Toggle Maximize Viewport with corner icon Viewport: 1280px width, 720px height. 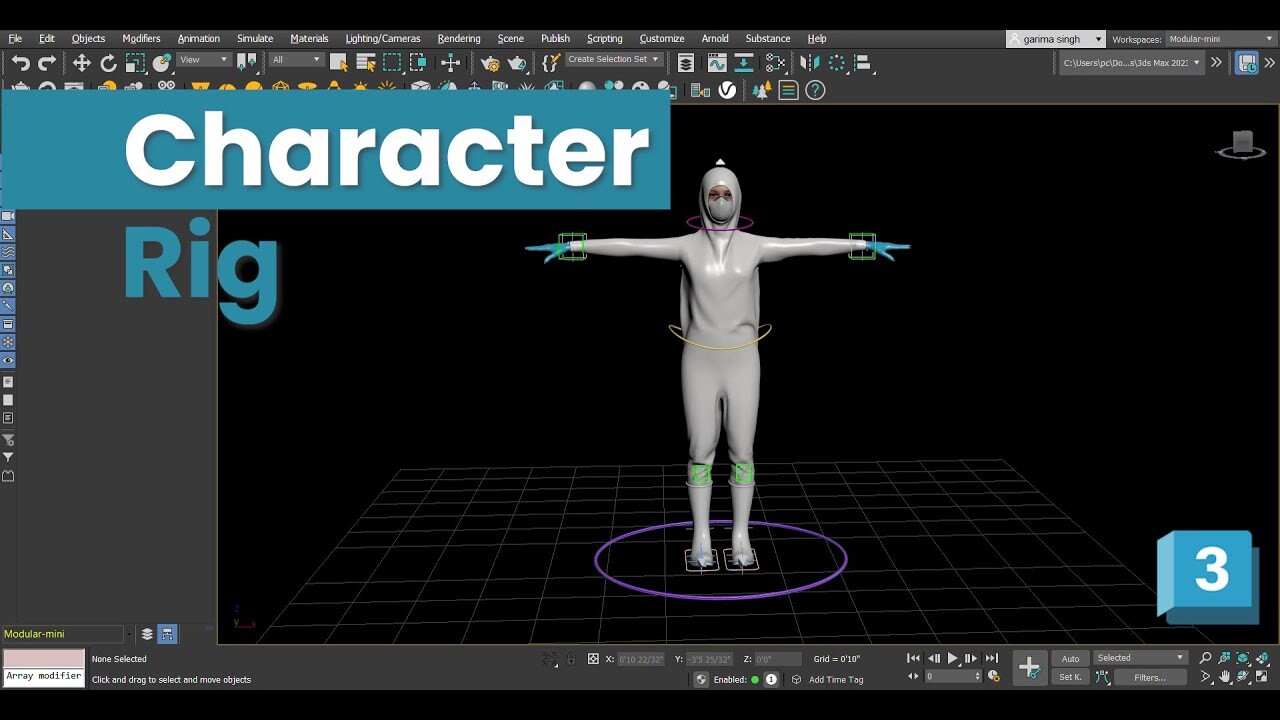click(x=1262, y=677)
